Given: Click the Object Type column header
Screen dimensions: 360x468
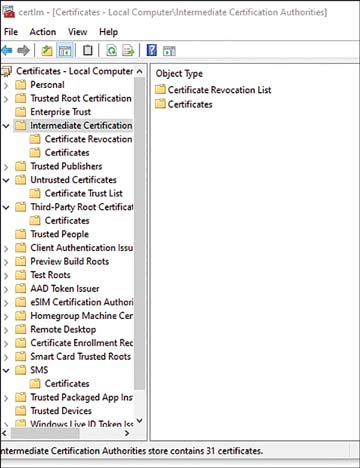Looking at the screenshot, I should (x=179, y=74).
